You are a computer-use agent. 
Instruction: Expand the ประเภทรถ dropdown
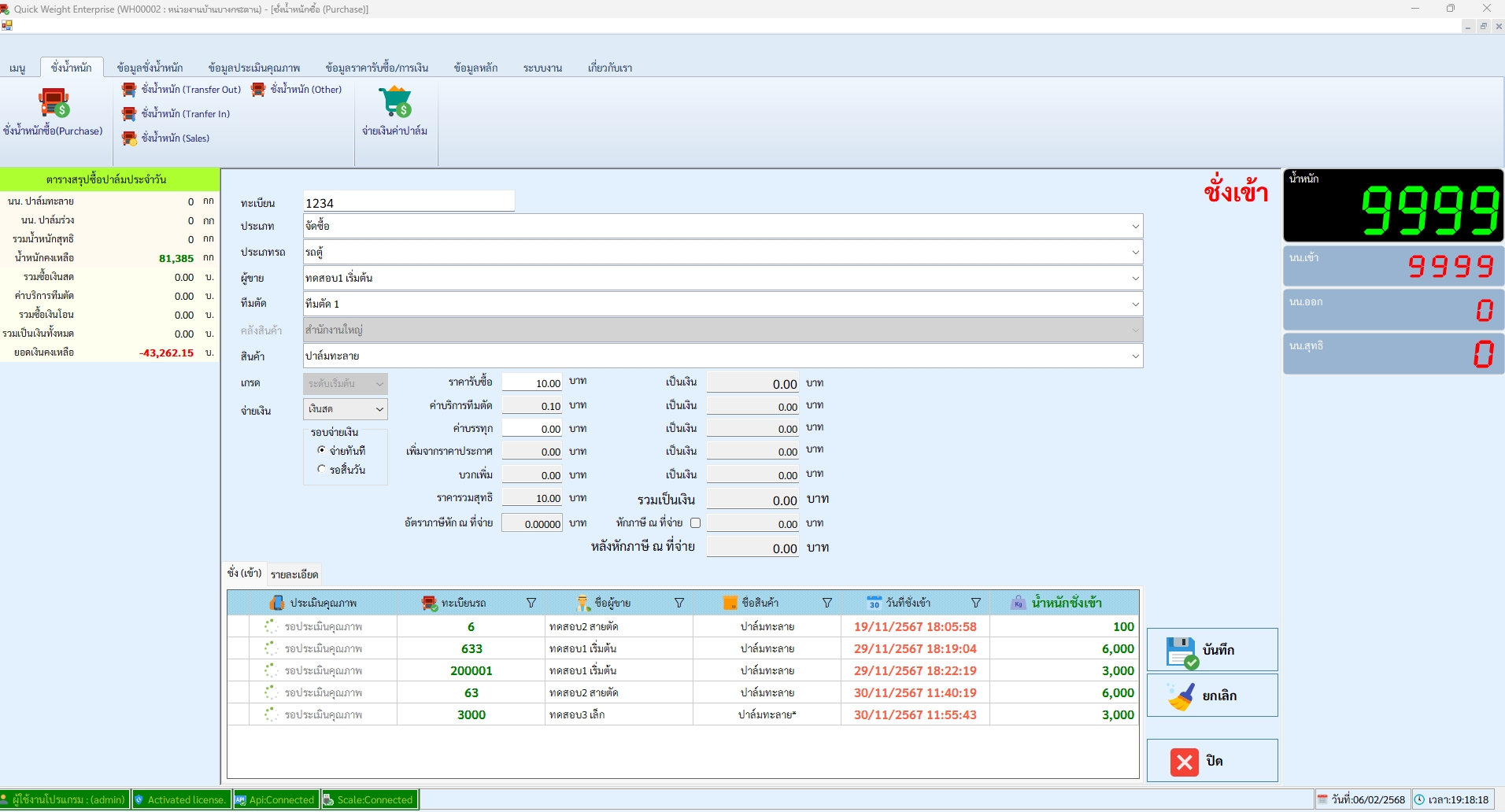(1135, 253)
